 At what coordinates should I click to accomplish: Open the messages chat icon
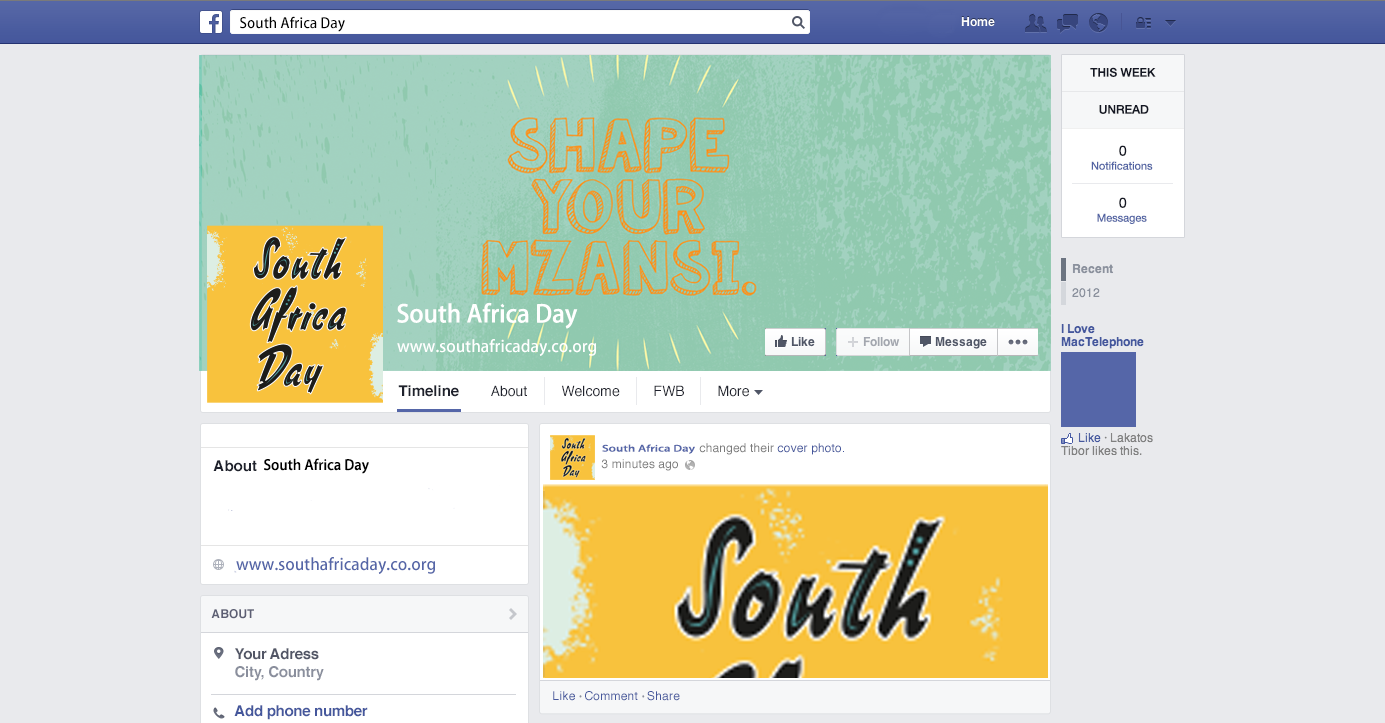coord(1068,22)
